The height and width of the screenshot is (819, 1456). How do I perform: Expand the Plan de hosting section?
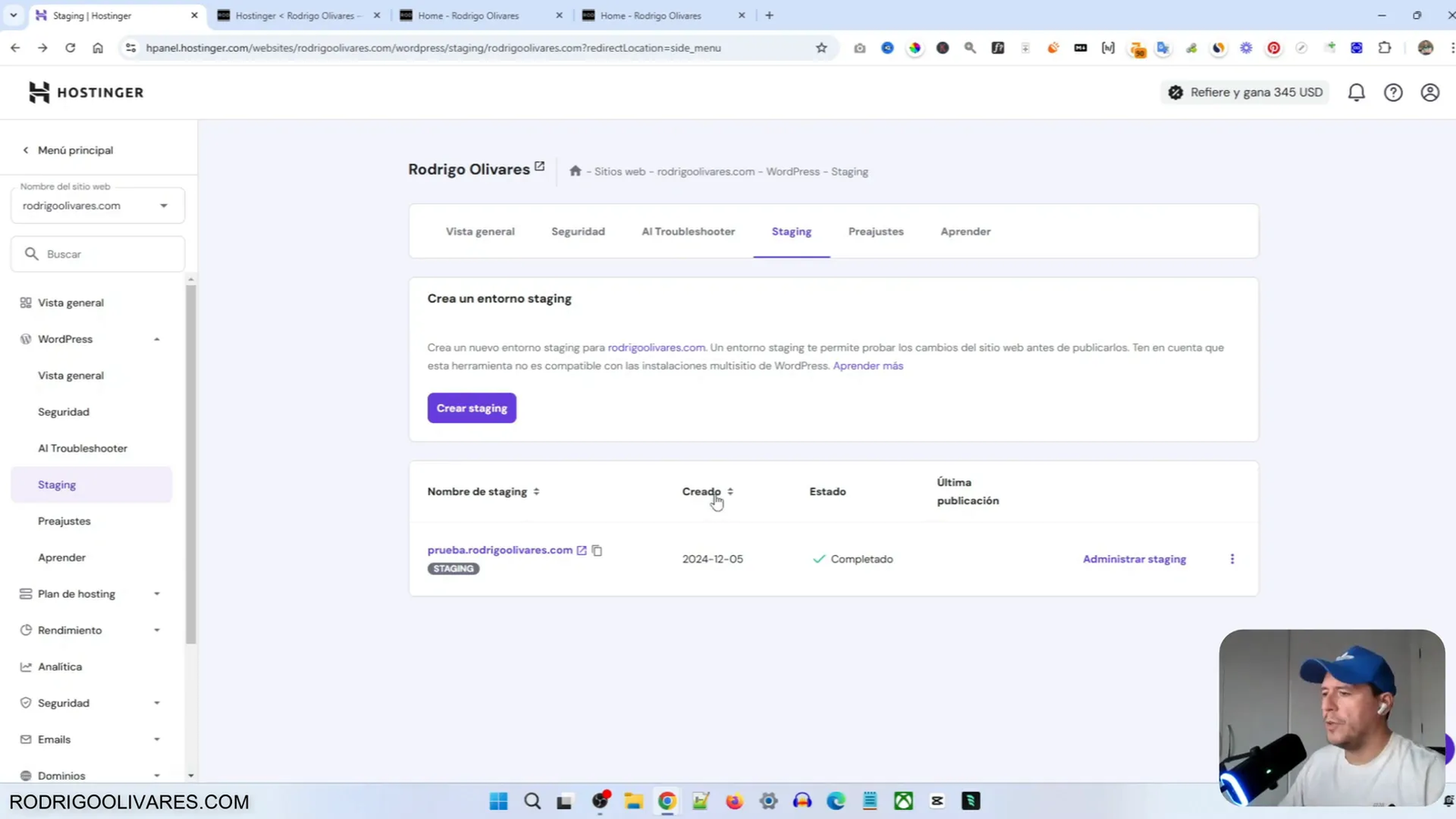pyautogui.click(x=157, y=593)
